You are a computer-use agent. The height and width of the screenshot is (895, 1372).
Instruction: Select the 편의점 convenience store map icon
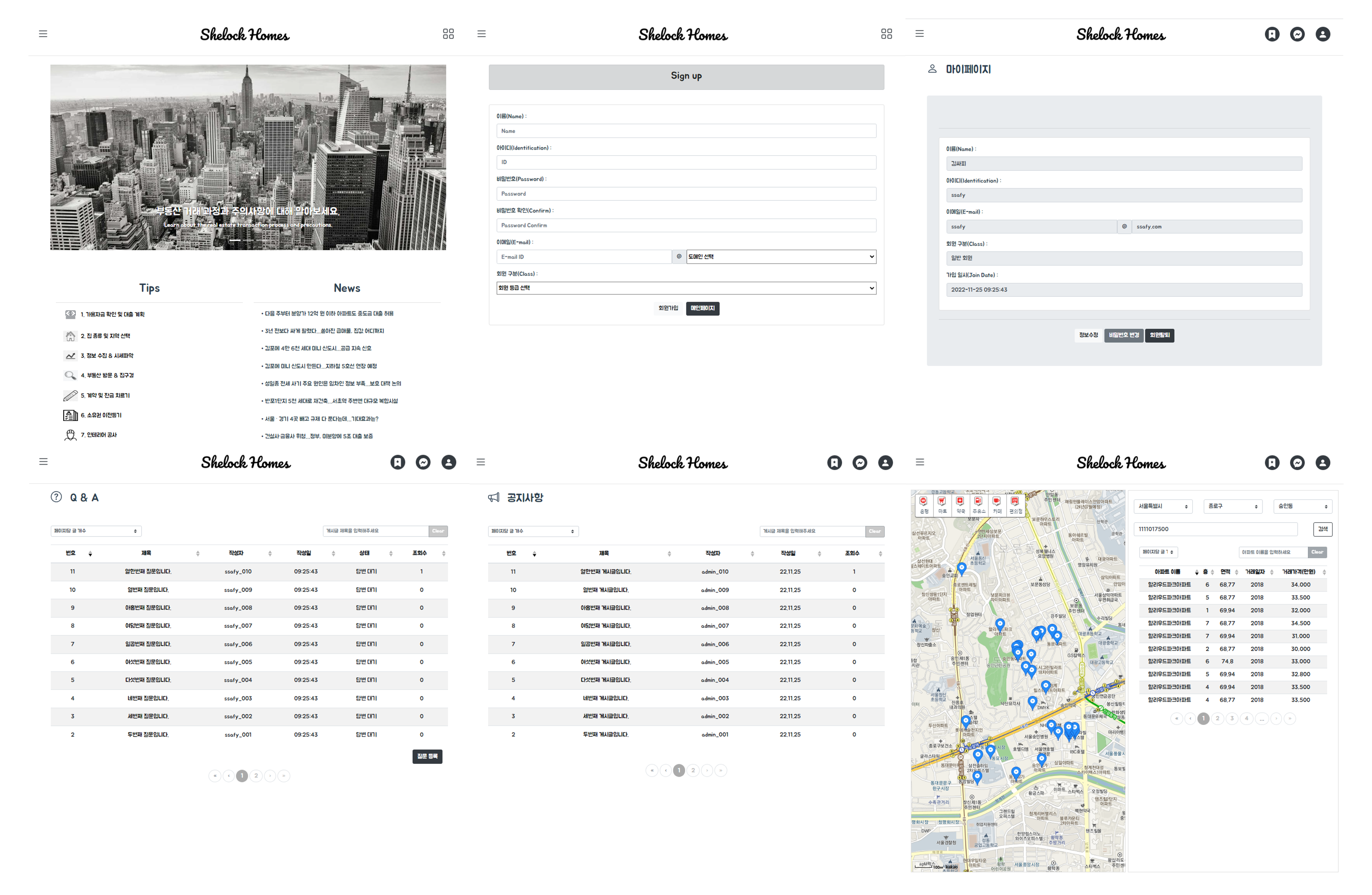1015,504
